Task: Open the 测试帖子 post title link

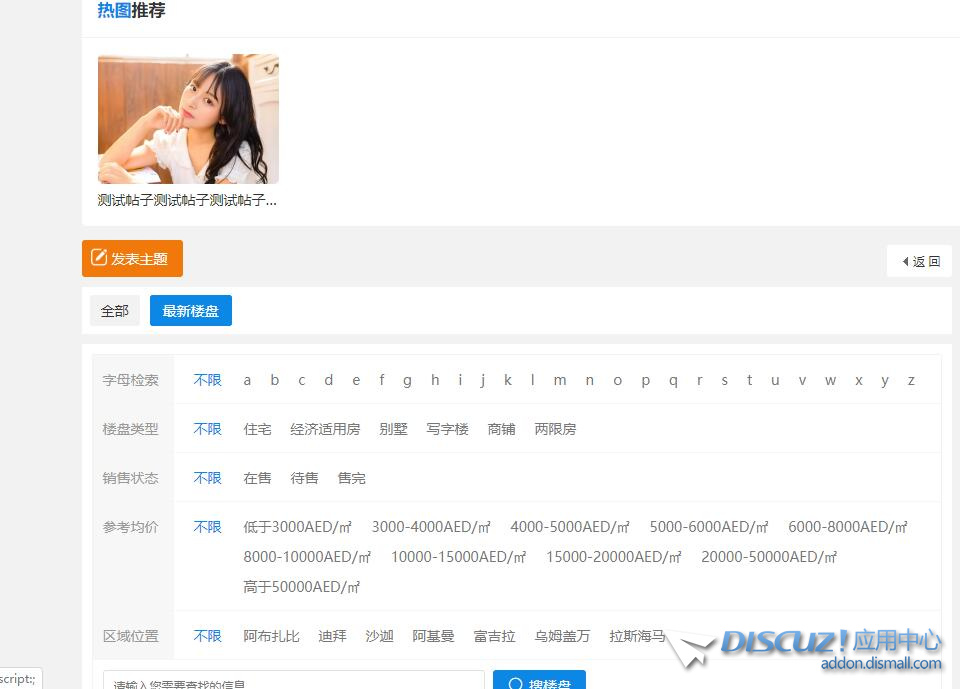Action: (187, 200)
